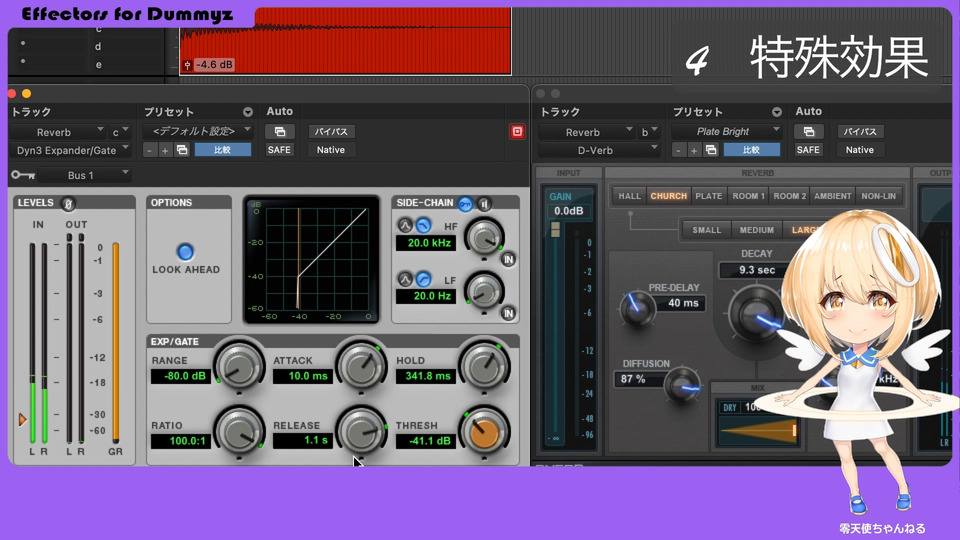Open automation window icon in D-Verb plugin
This screenshot has width=960, height=540.
809,132
